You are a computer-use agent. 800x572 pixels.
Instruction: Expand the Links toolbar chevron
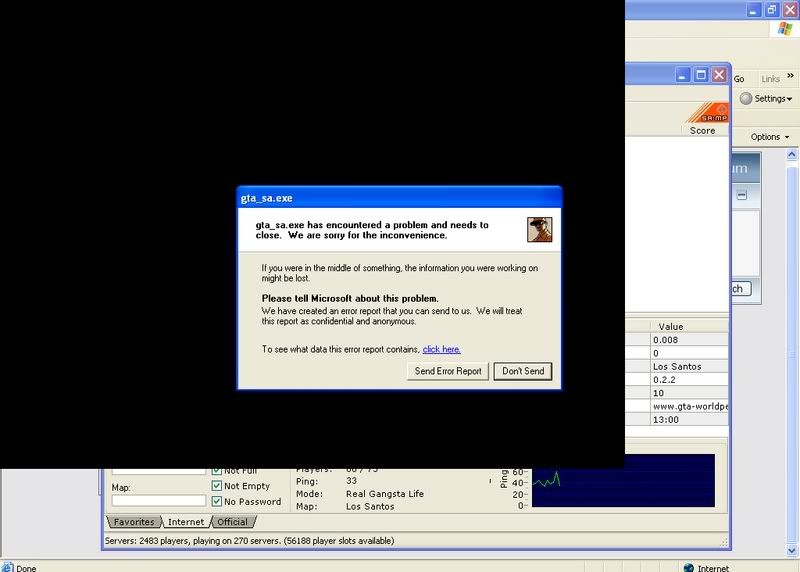[791, 76]
